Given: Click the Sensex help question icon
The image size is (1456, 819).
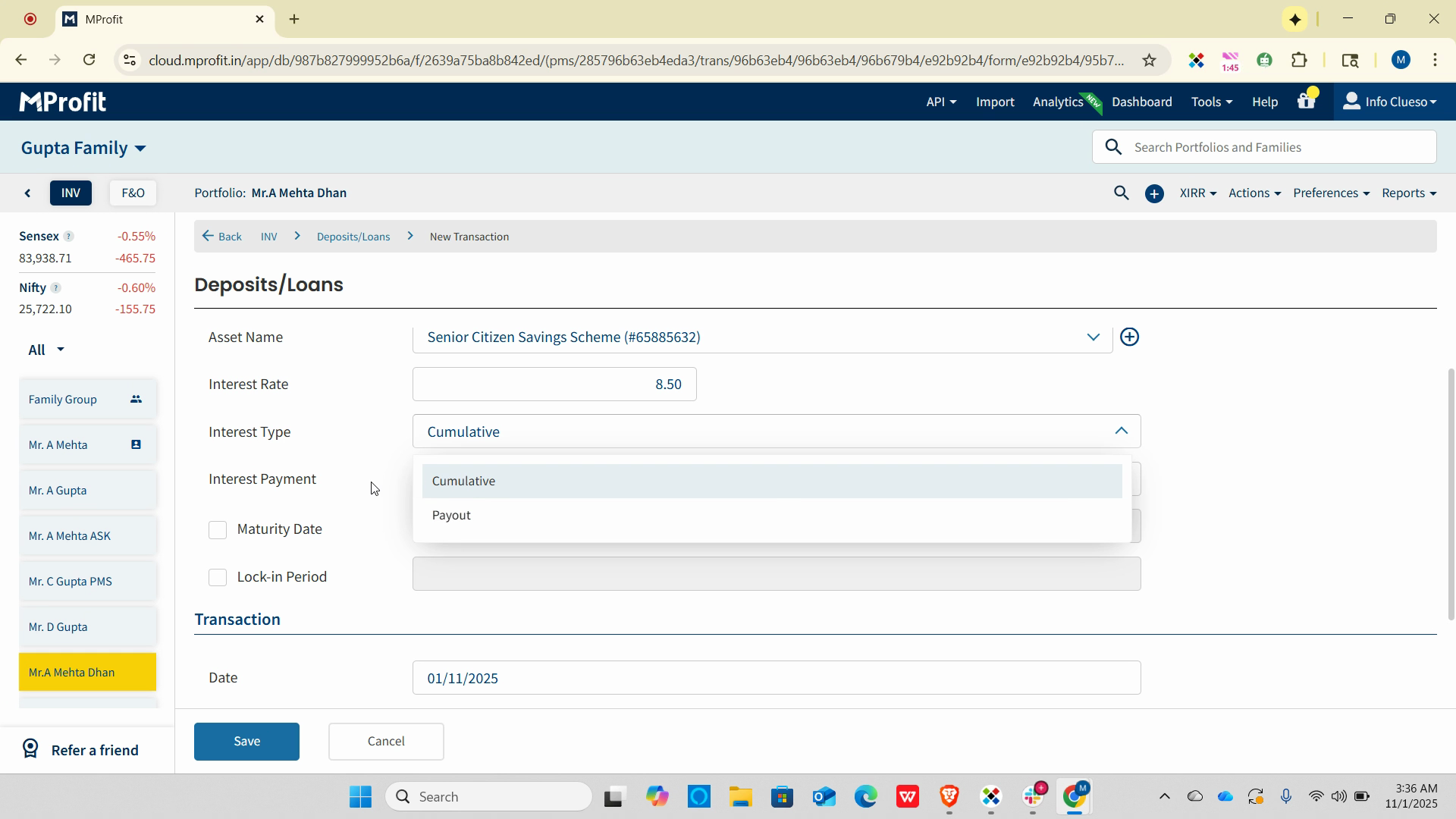Looking at the screenshot, I should [x=68, y=237].
